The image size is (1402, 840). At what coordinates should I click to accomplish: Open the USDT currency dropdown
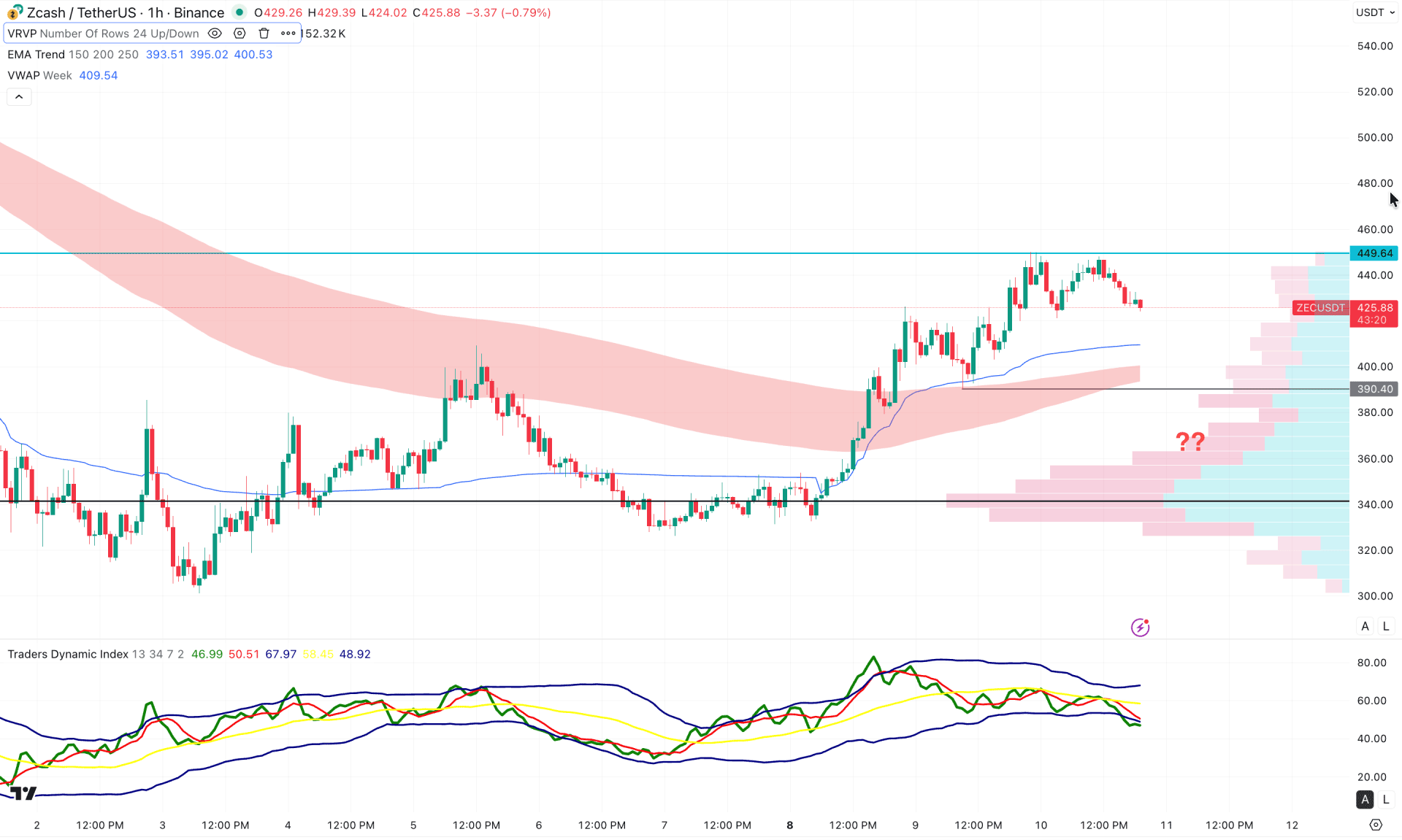click(x=1375, y=12)
